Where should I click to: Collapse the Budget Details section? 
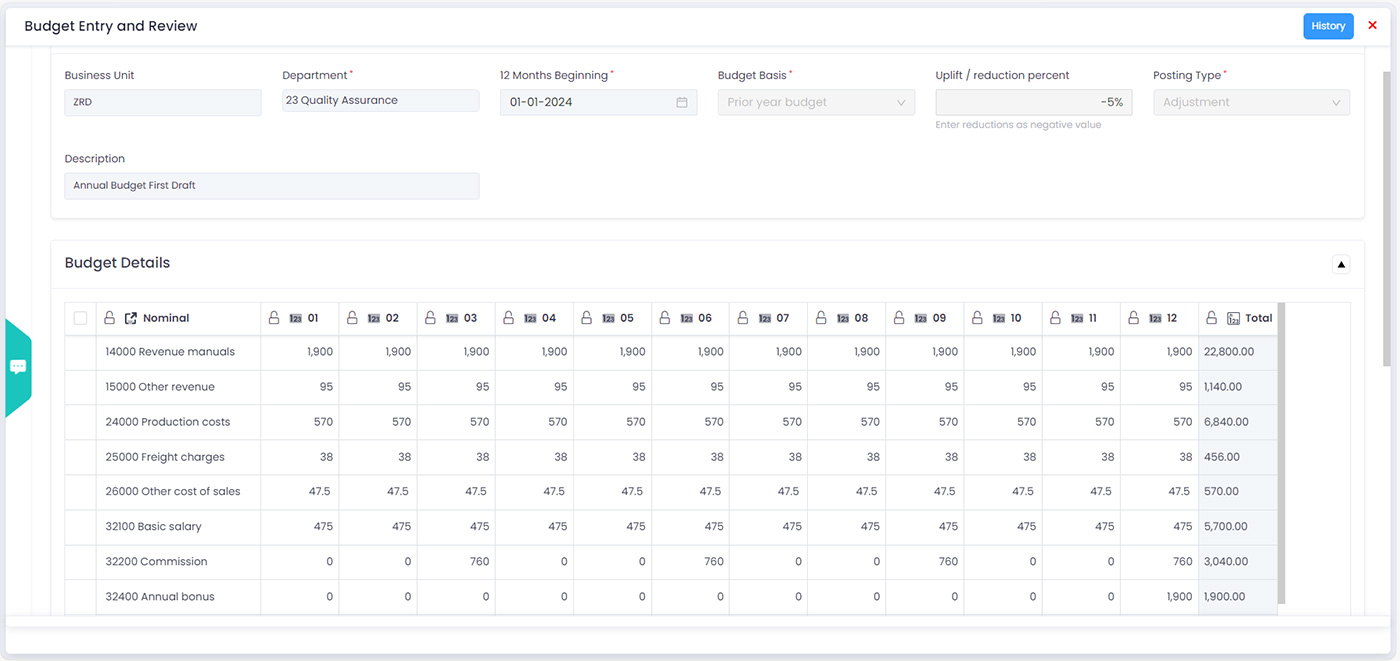pos(1341,264)
